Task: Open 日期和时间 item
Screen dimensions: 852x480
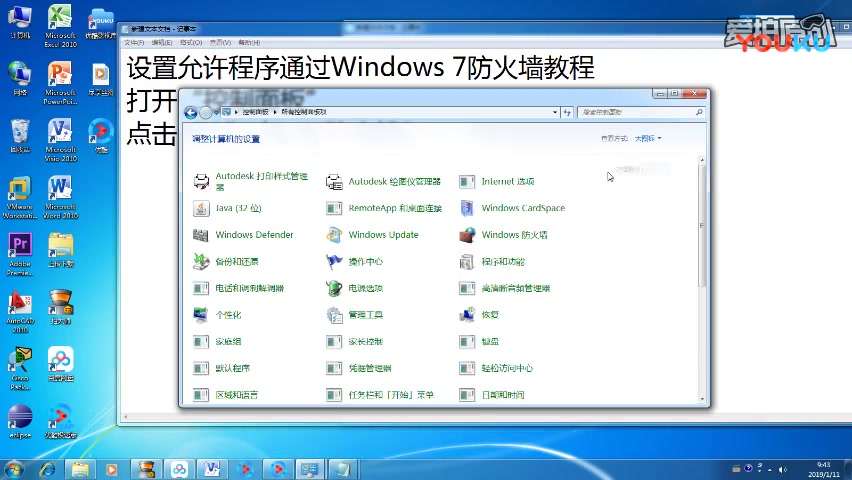Action: point(492,395)
